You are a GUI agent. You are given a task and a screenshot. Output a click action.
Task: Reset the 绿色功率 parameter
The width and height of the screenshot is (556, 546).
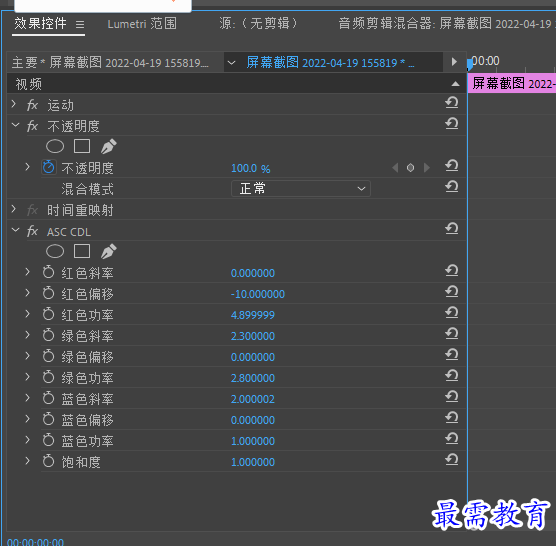click(x=451, y=375)
